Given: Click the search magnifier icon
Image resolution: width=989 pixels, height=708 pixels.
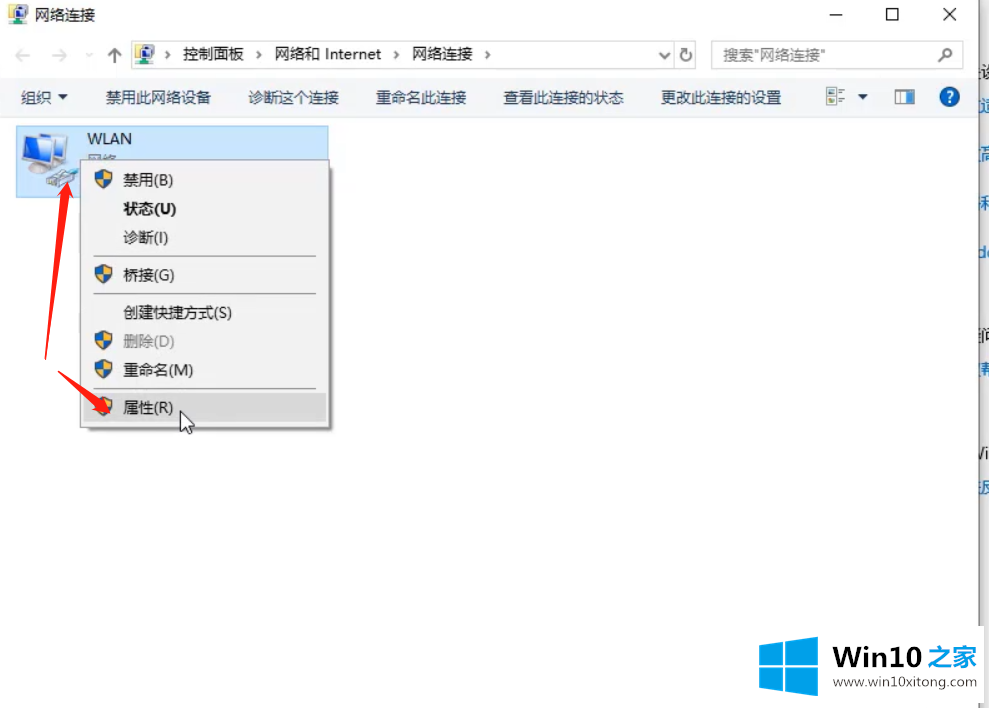Looking at the screenshot, I should click(x=945, y=55).
